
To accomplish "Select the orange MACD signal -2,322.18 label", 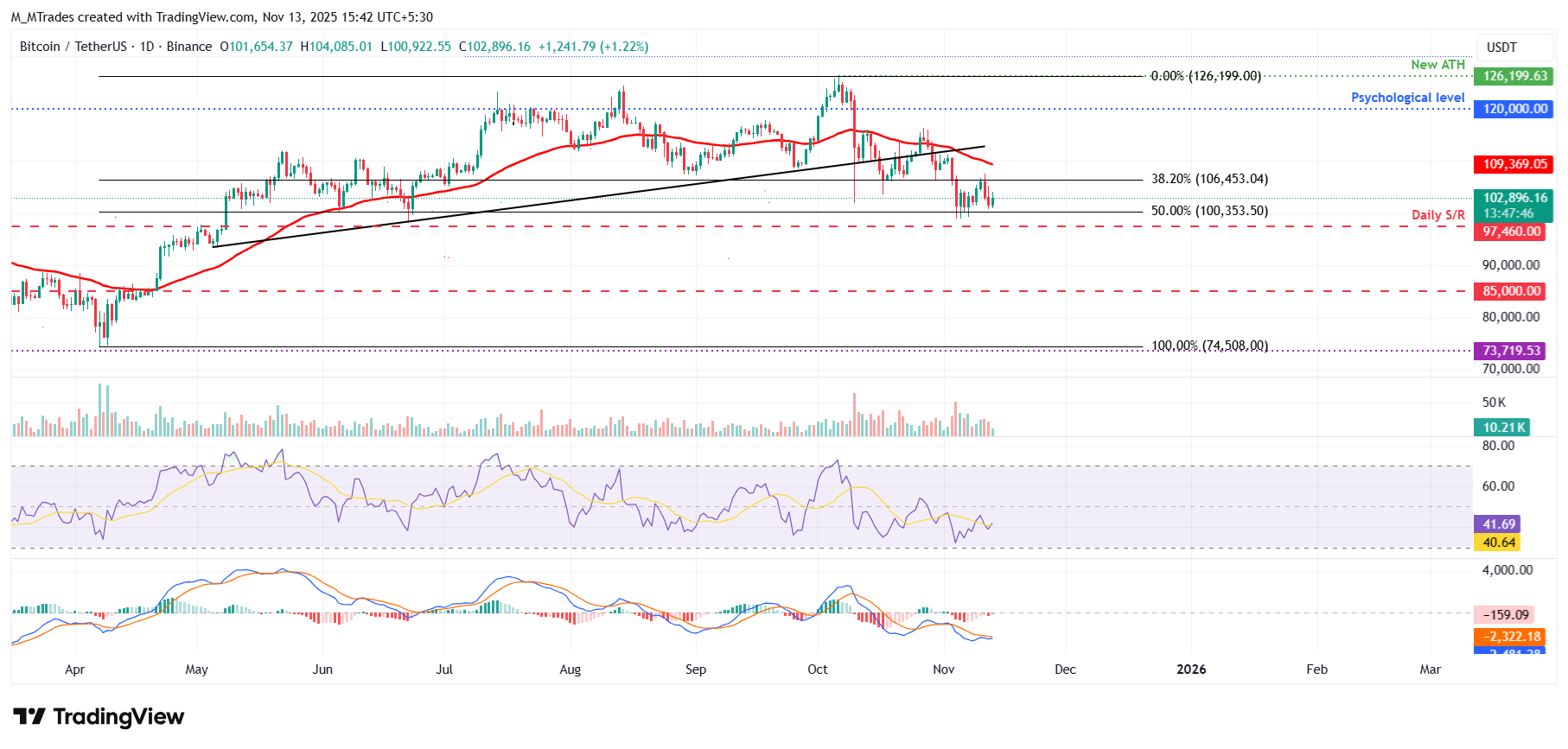I will tap(1512, 637).
